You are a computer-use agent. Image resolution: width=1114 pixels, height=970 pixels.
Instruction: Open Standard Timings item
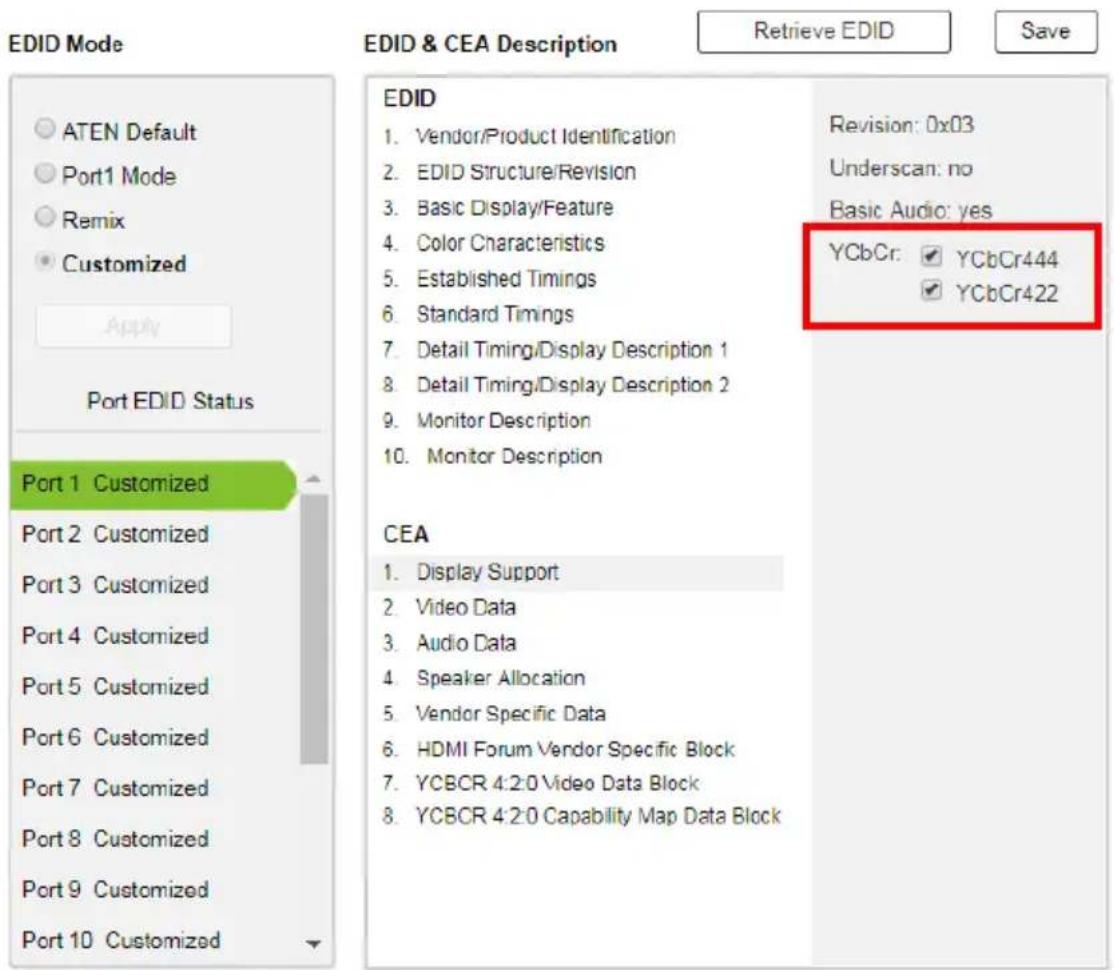click(478, 314)
